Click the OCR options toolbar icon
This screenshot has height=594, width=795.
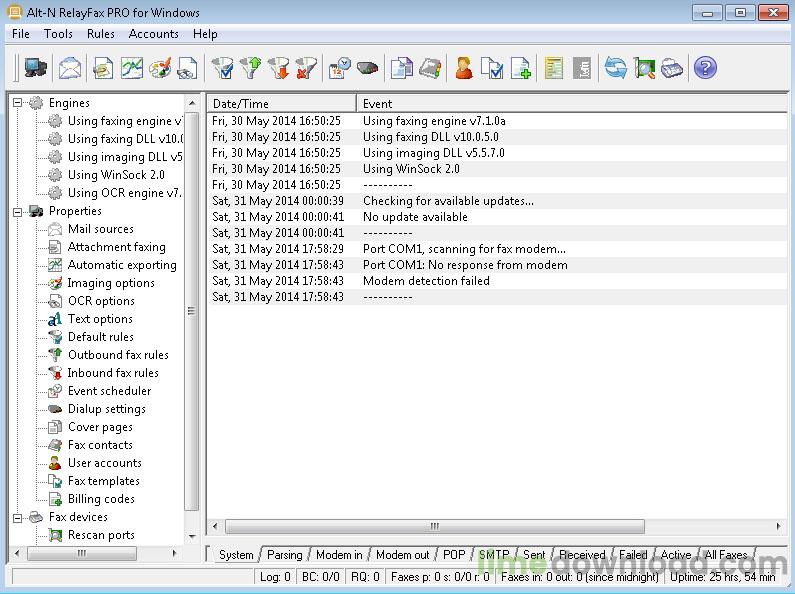187,68
